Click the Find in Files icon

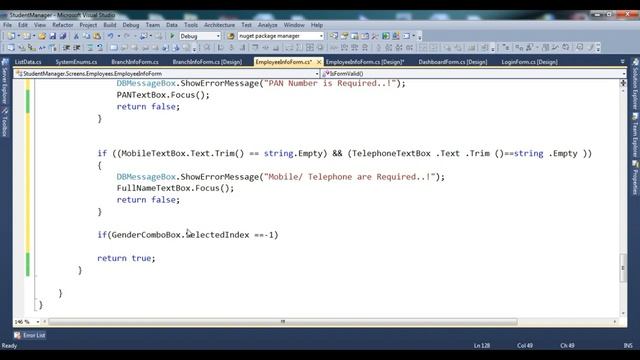(x=231, y=36)
